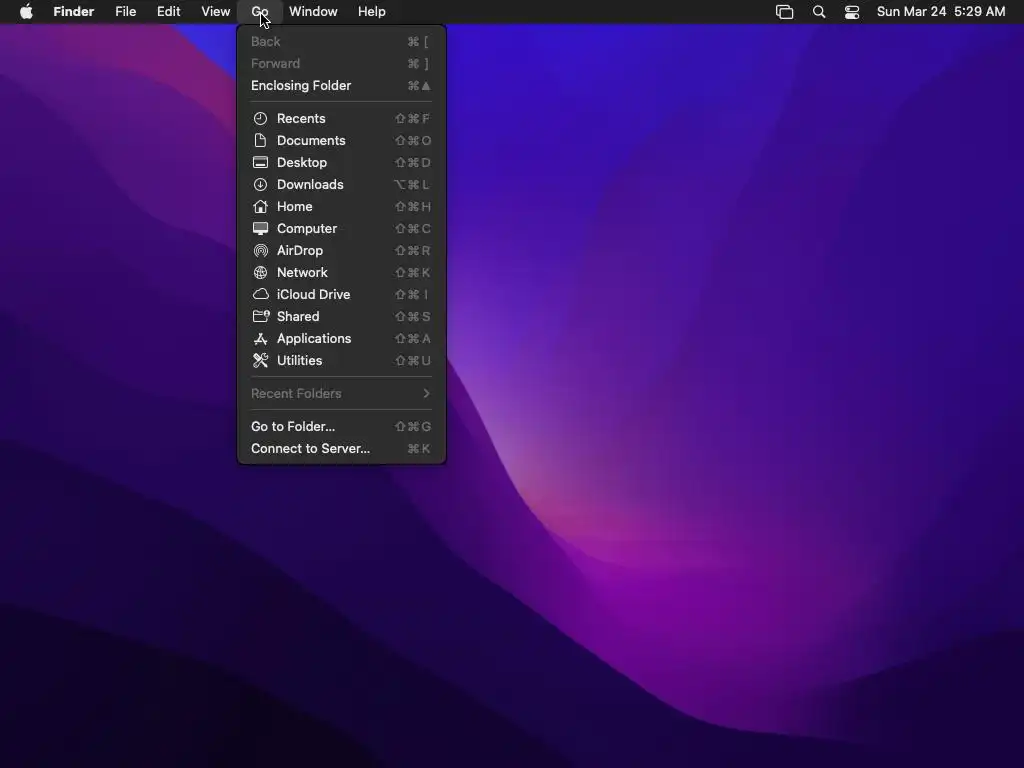Image resolution: width=1024 pixels, height=768 pixels.
Task: Click the Network globe icon
Action: tap(261, 272)
